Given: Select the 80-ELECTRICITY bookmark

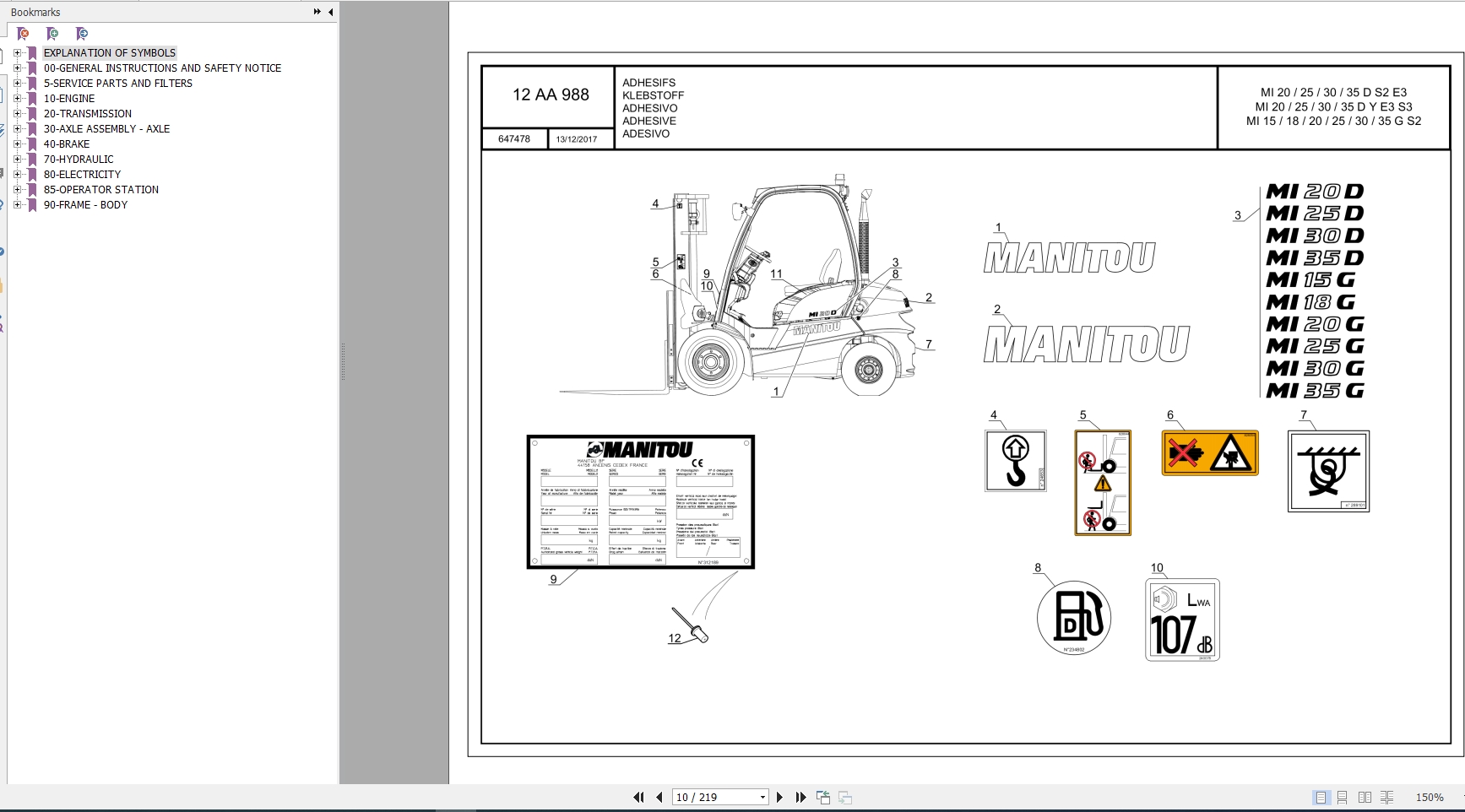Looking at the screenshot, I should pos(82,174).
